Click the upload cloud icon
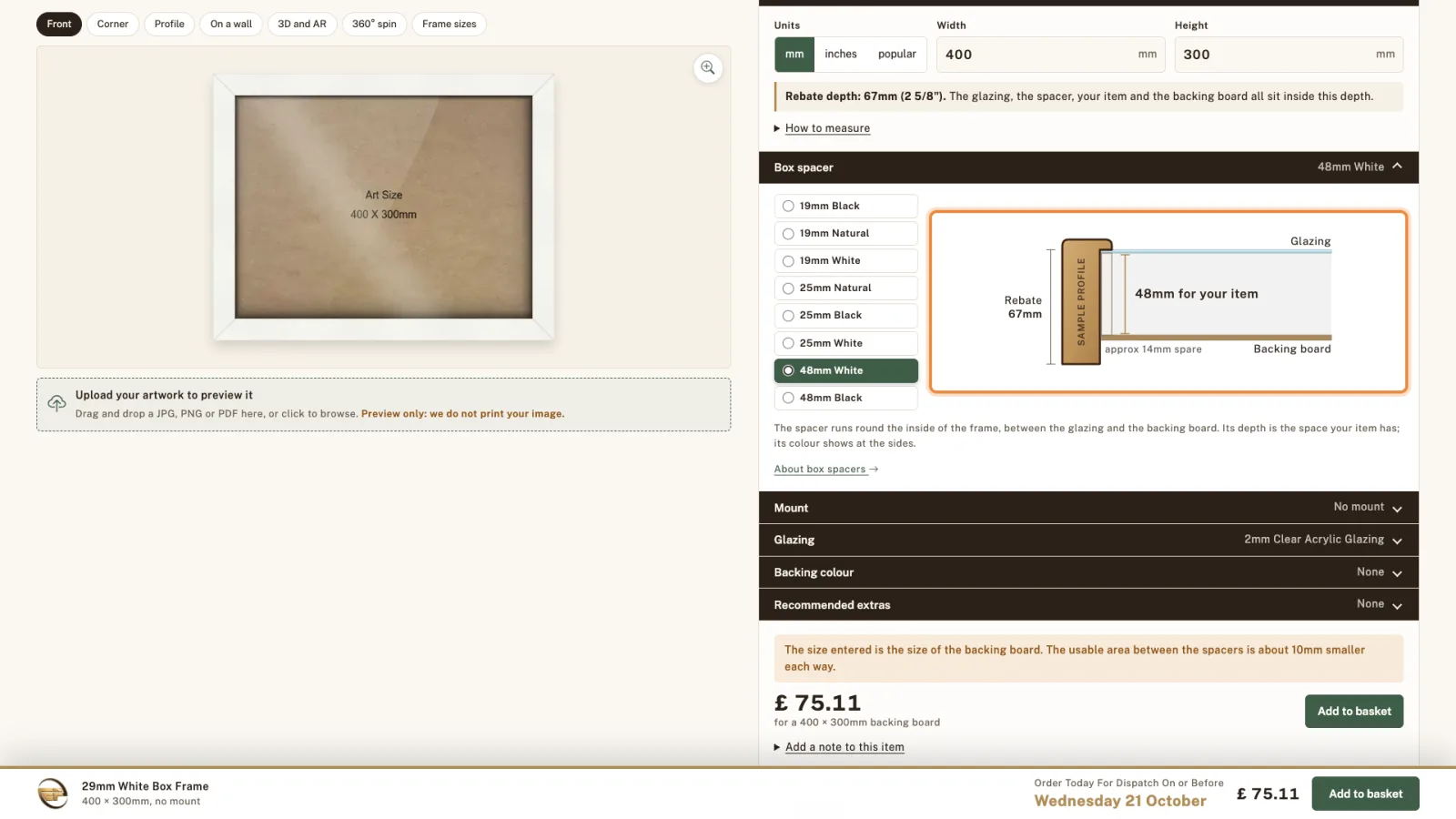This screenshot has width=1456, height=819. [56, 403]
